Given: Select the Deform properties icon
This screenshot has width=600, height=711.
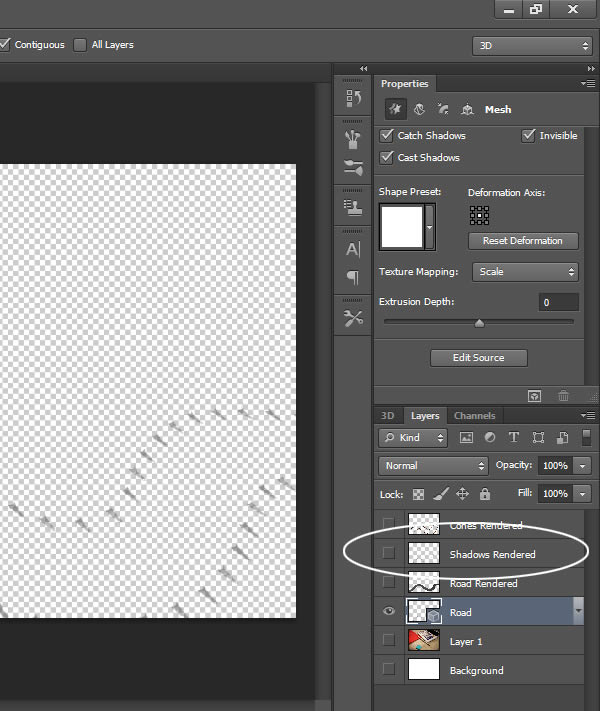Looking at the screenshot, I should click(x=420, y=109).
